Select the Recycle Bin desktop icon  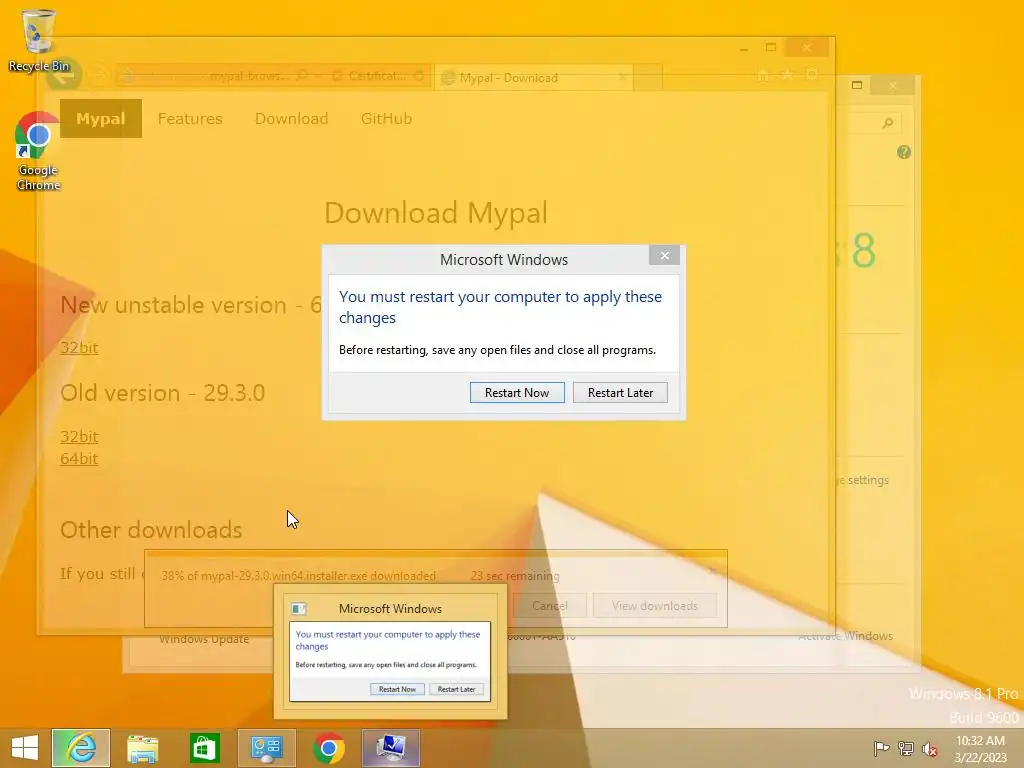click(39, 40)
